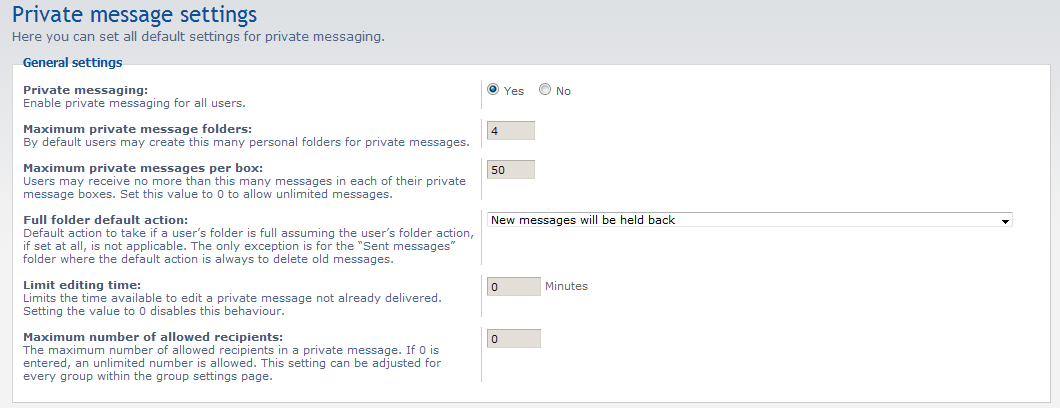Click the arrow on the folder action dropdown
Viewport: 1060px width, 408px height.
(x=1005, y=220)
